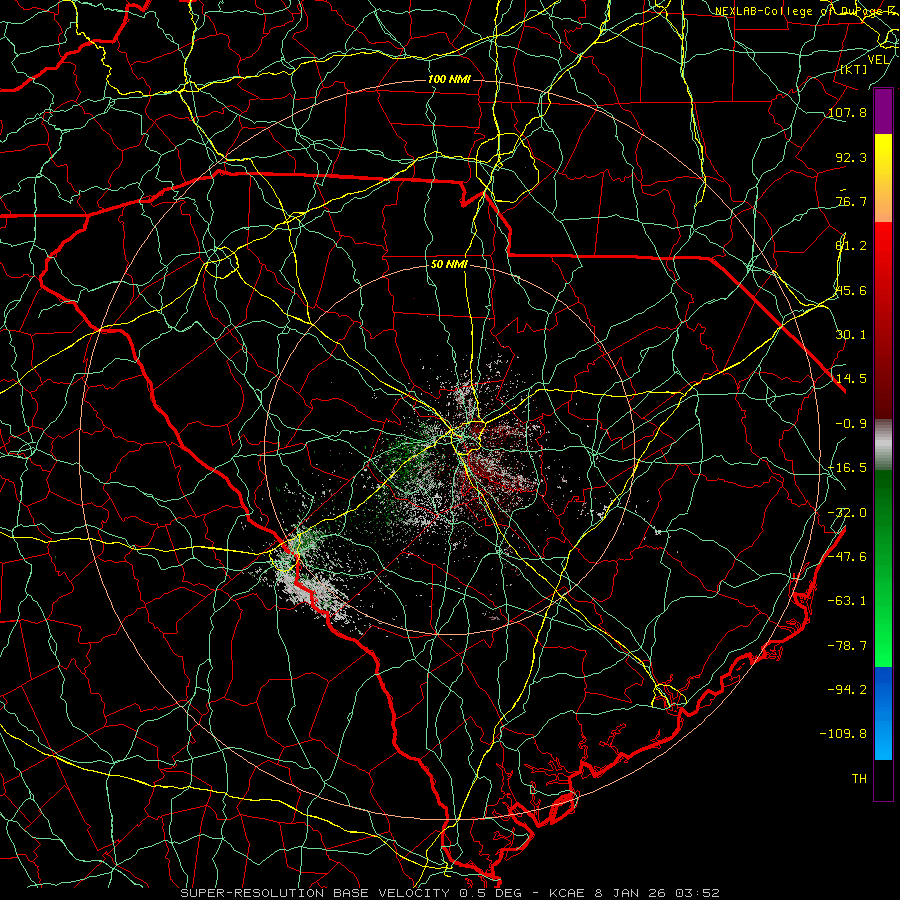Click the 14.5 velocity scale value
The height and width of the screenshot is (900, 900).
[851, 378]
